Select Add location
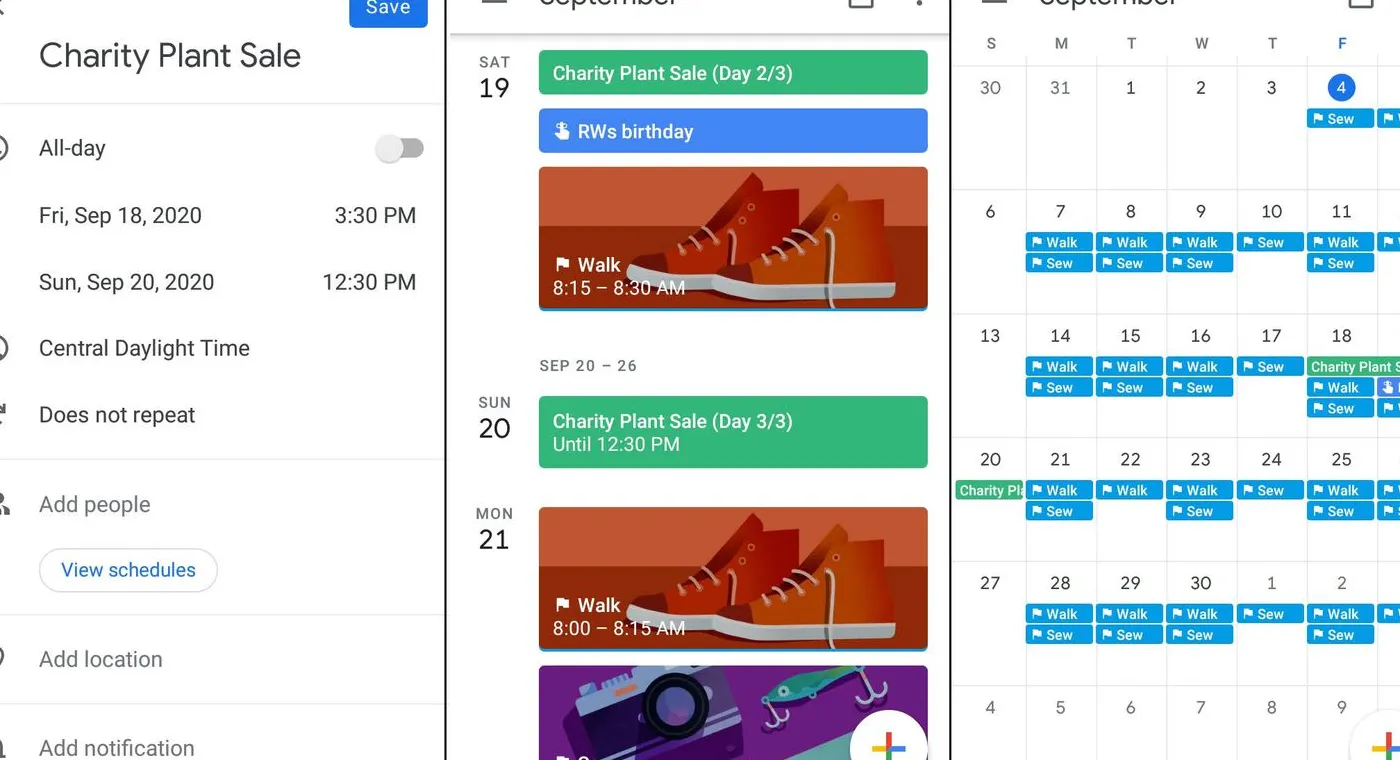Viewport: 1400px width, 760px height. pyautogui.click(x=101, y=659)
